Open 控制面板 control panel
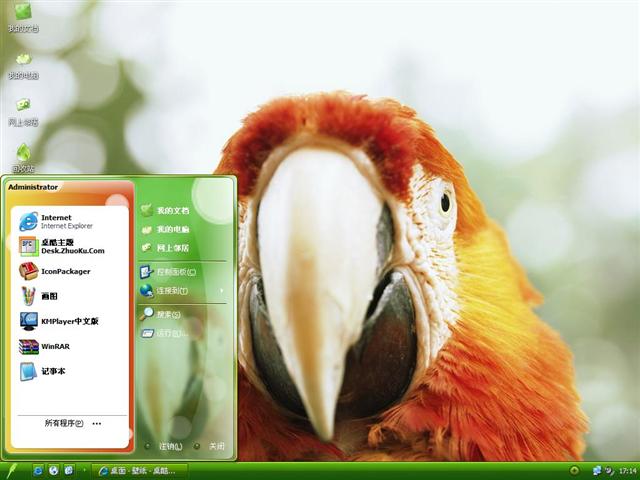 pos(168,272)
